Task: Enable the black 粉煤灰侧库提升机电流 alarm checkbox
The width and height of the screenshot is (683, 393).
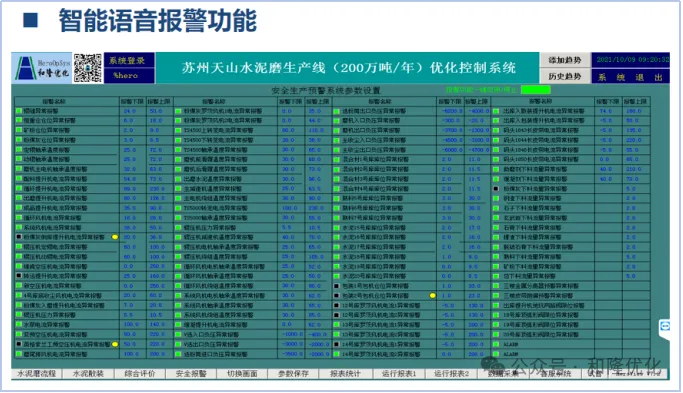Action: tap(19, 237)
